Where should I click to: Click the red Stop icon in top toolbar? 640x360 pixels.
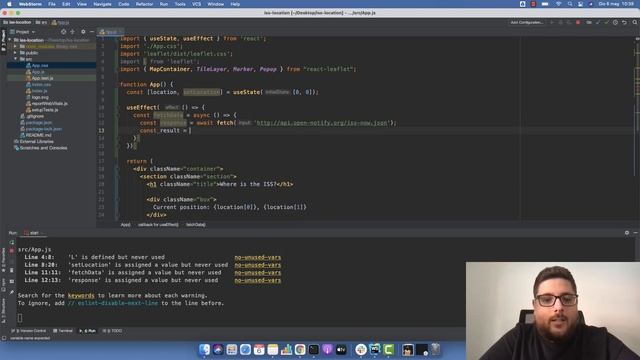[578, 22]
